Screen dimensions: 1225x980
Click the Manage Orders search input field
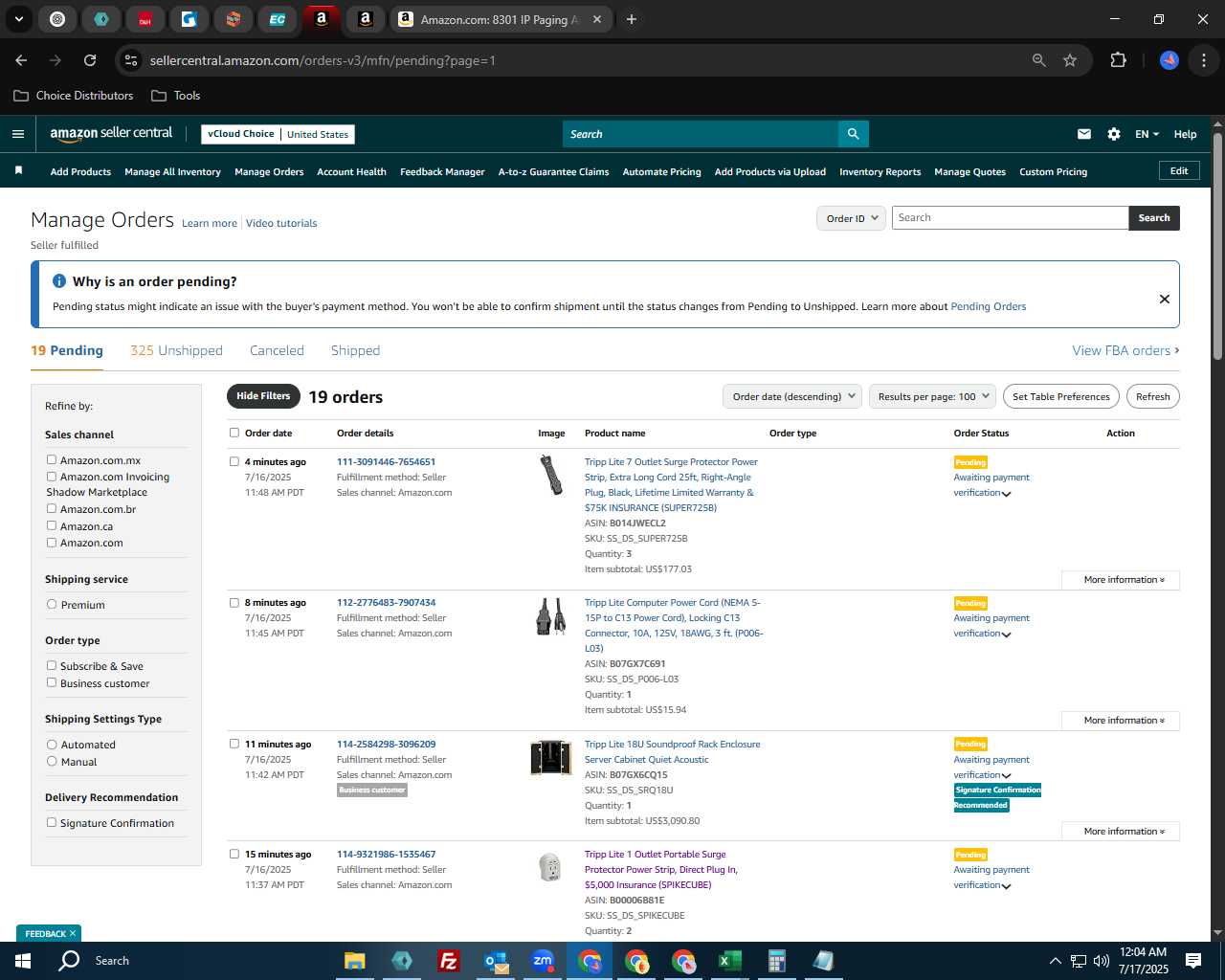[1010, 218]
